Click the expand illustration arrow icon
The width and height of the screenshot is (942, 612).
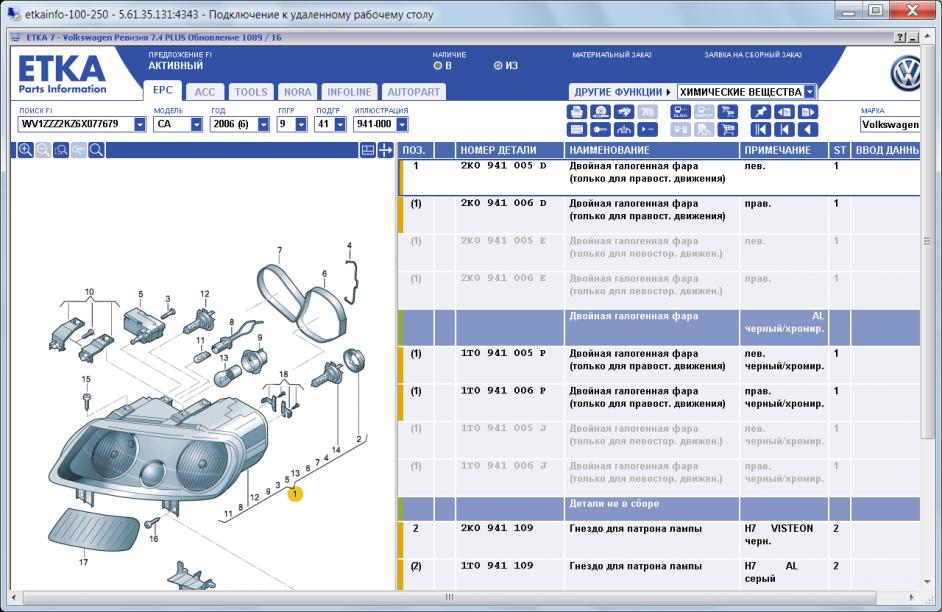385,150
